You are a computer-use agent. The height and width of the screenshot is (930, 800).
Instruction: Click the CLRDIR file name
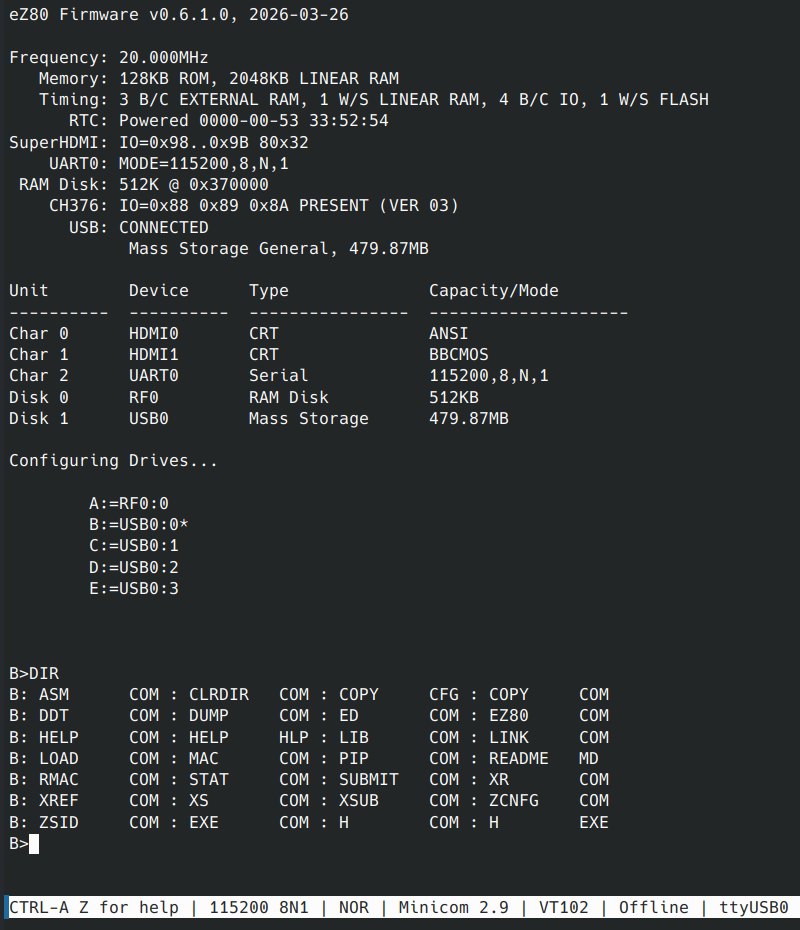pyautogui.click(x=219, y=694)
